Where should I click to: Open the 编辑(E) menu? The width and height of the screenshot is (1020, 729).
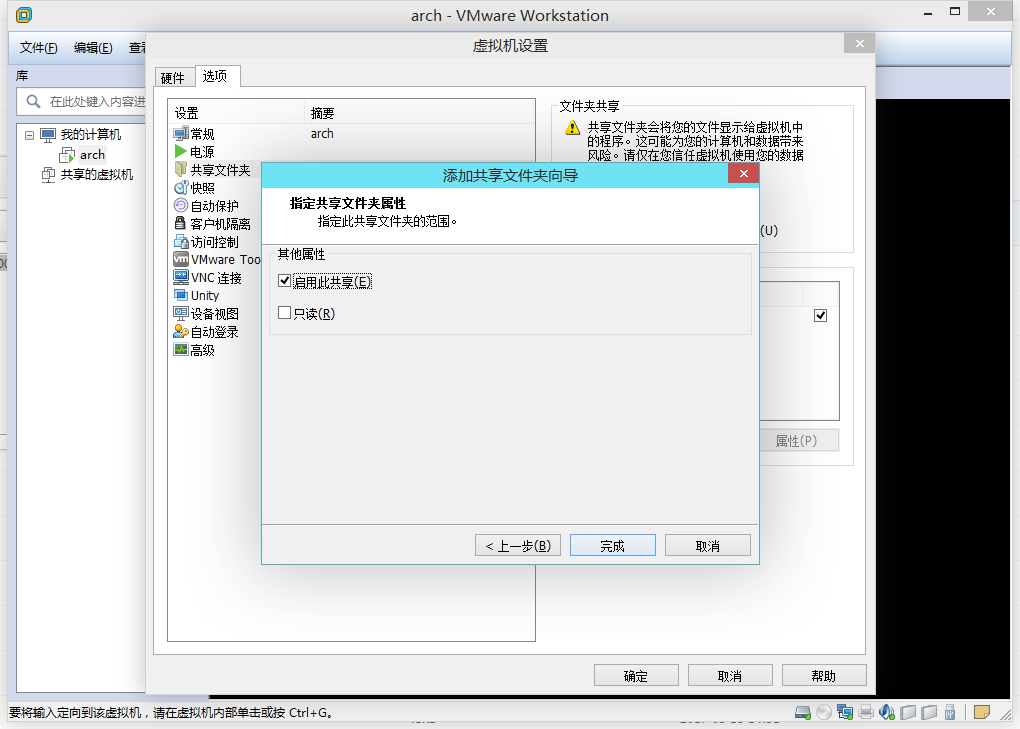93,48
